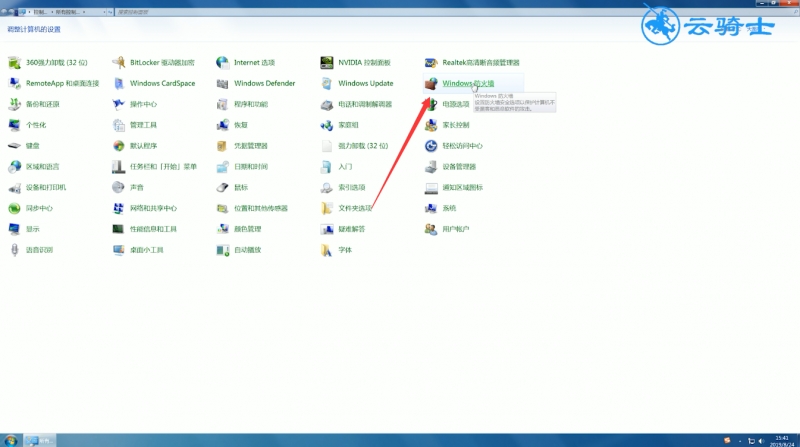Open 区域和语言 icon
The image size is (800, 447).
pos(14,167)
